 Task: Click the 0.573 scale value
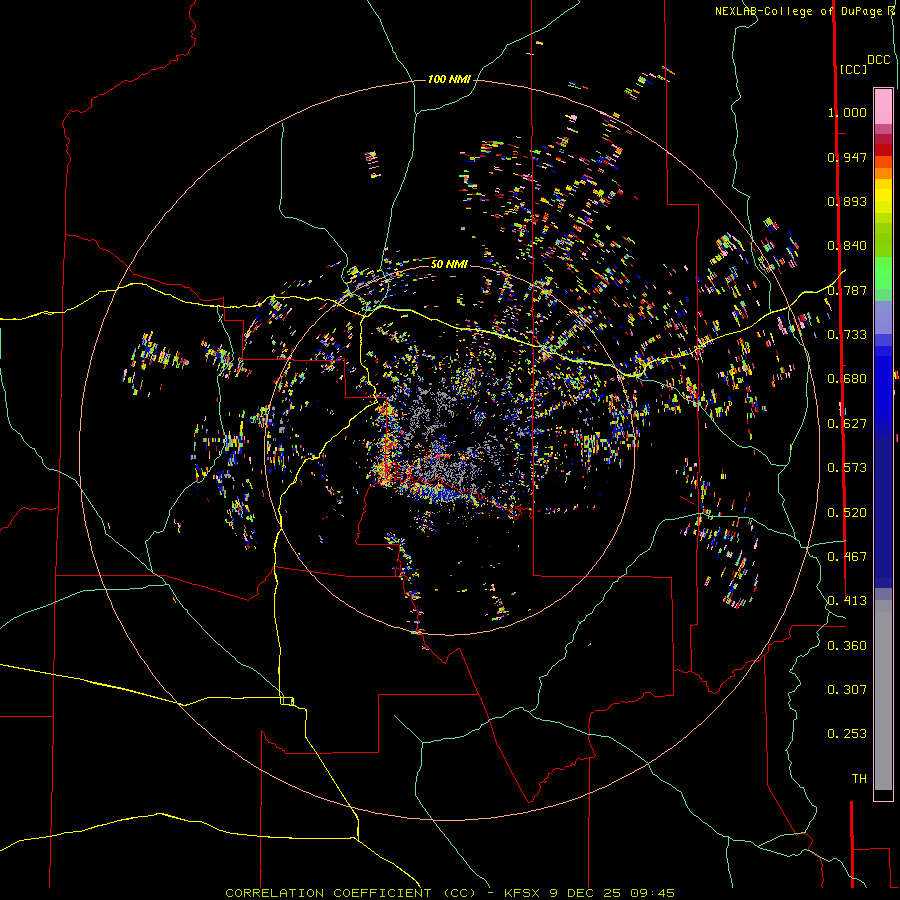847,468
